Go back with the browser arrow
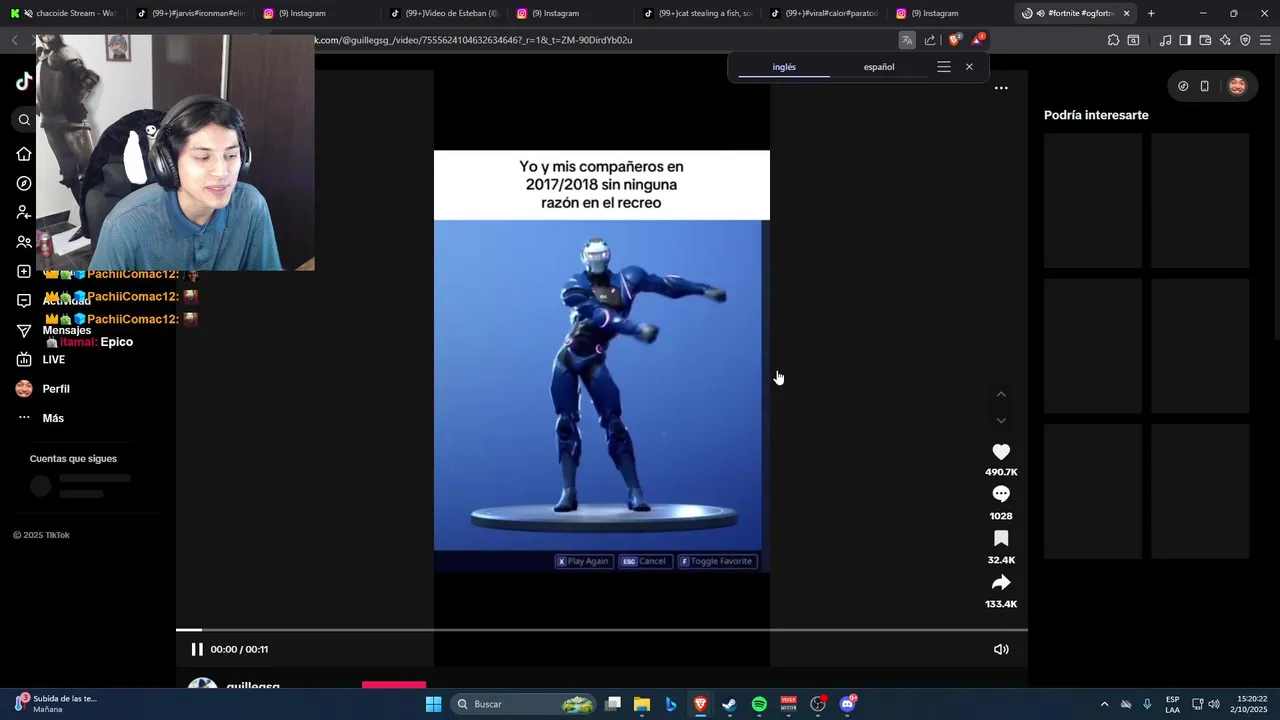Image resolution: width=1280 pixels, height=720 pixels. [x=14, y=40]
